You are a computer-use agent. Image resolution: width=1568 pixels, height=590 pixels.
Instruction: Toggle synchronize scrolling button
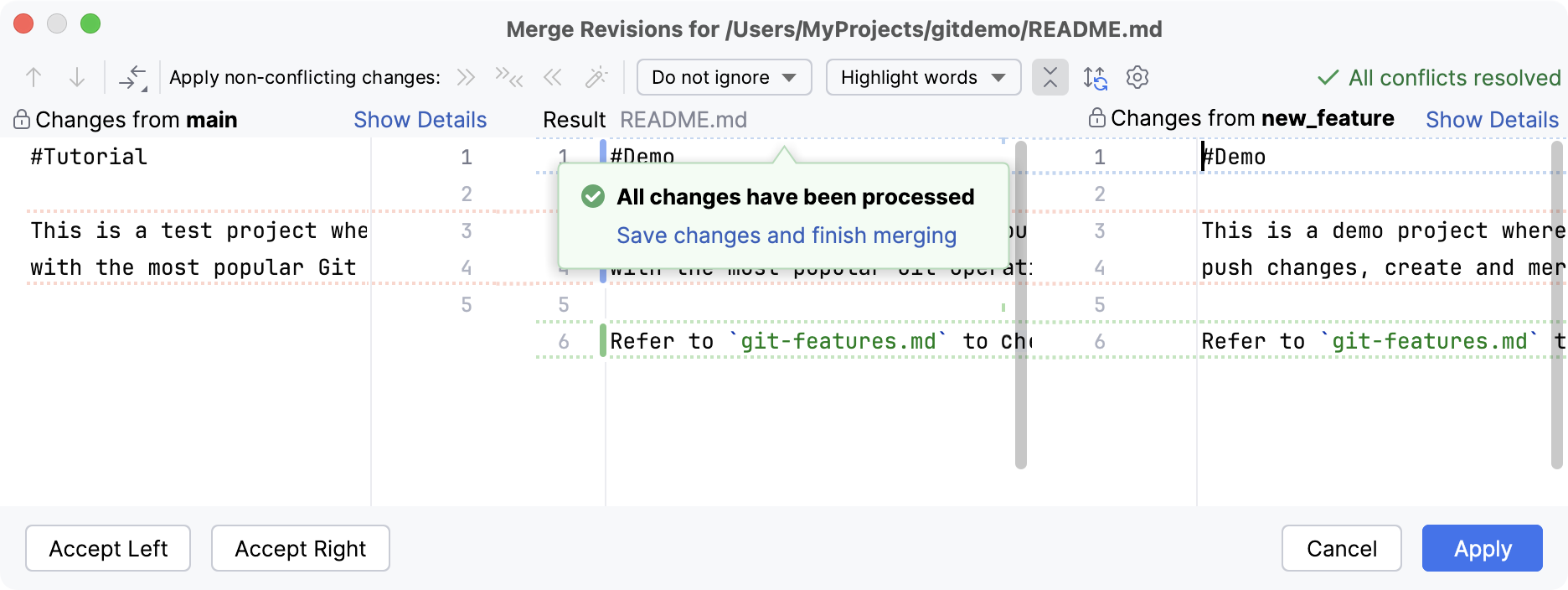(1095, 78)
